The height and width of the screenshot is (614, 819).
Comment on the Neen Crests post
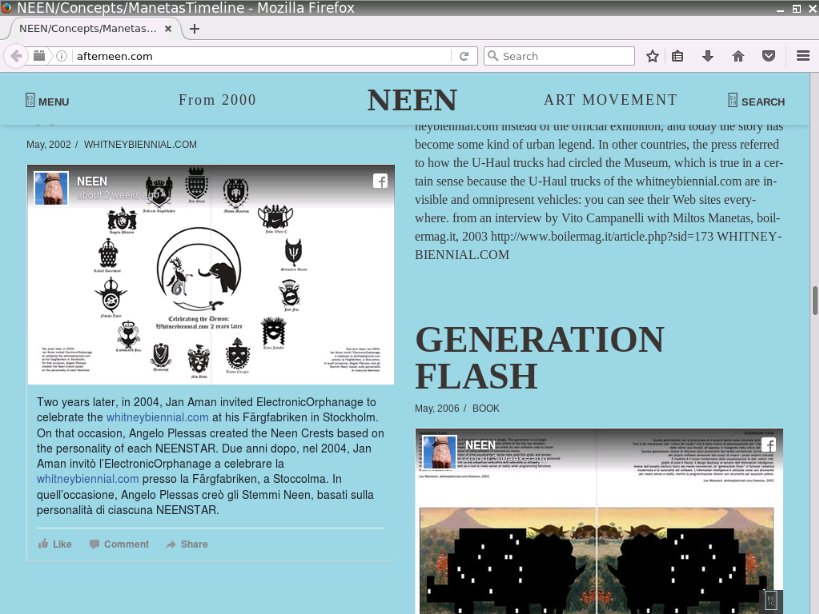(x=119, y=544)
